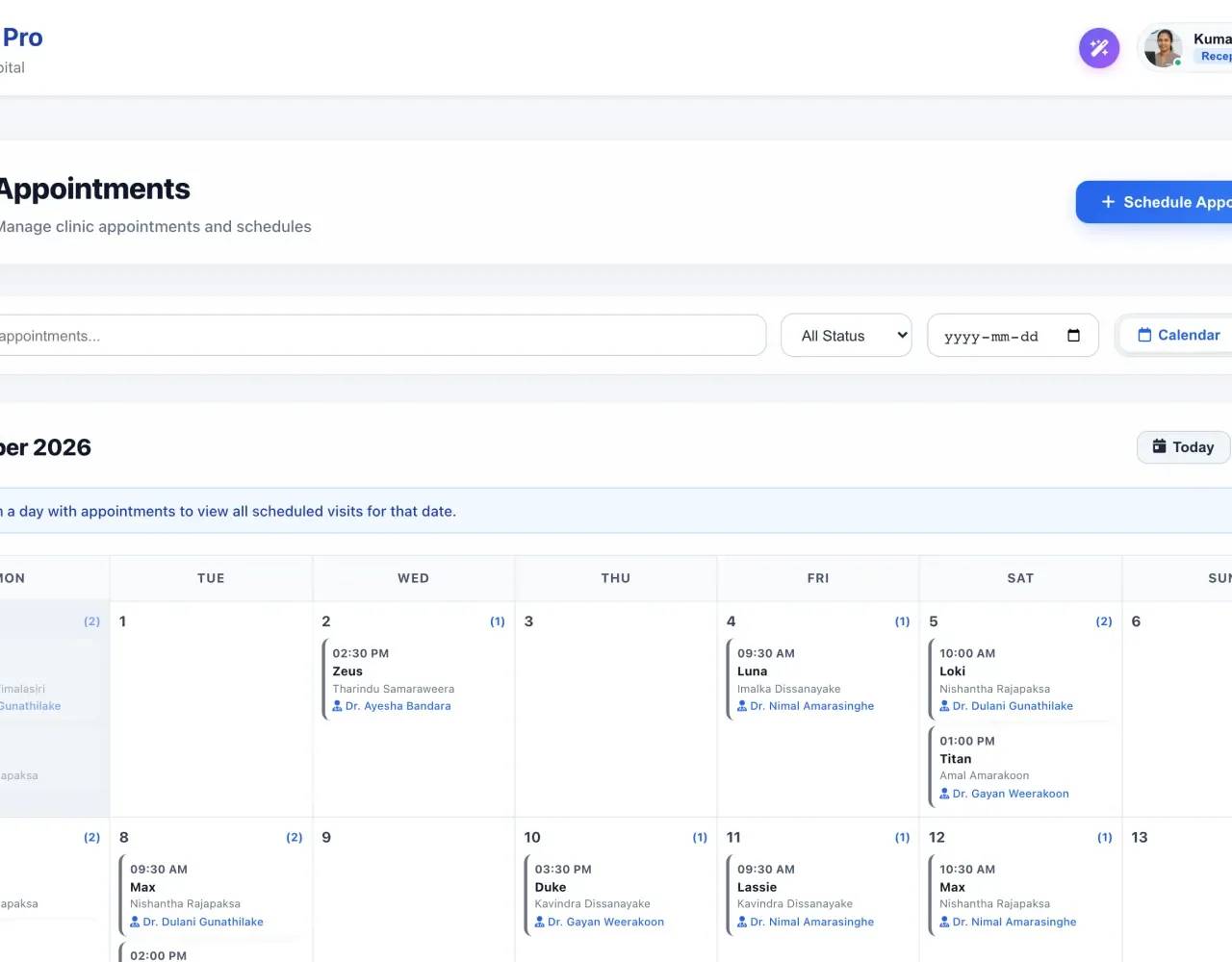Click the Calendar view icon
Viewport: 1232px width, 962px height.
coord(1144,335)
